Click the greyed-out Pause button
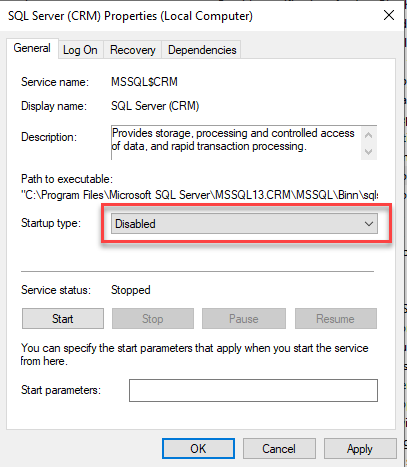This screenshot has width=407, height=467. pyautogui.click(x=244, y=319)
